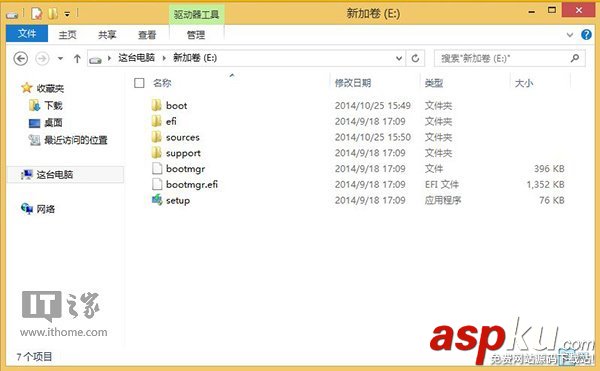The image size is (600, 371).
Task: Open the boot folder icon
Action: (157, 105)
